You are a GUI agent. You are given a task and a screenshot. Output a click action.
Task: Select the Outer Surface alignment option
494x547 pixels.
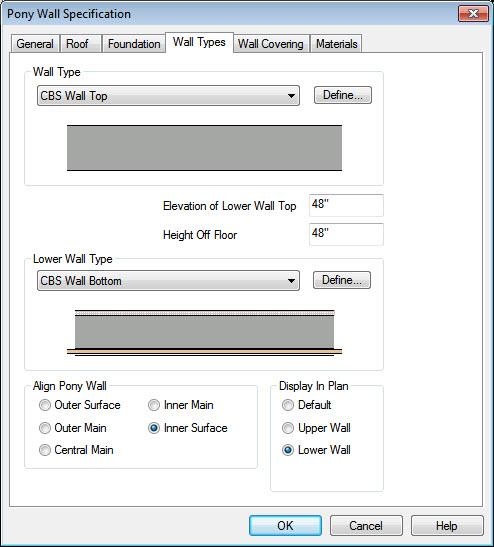[45, 405]
